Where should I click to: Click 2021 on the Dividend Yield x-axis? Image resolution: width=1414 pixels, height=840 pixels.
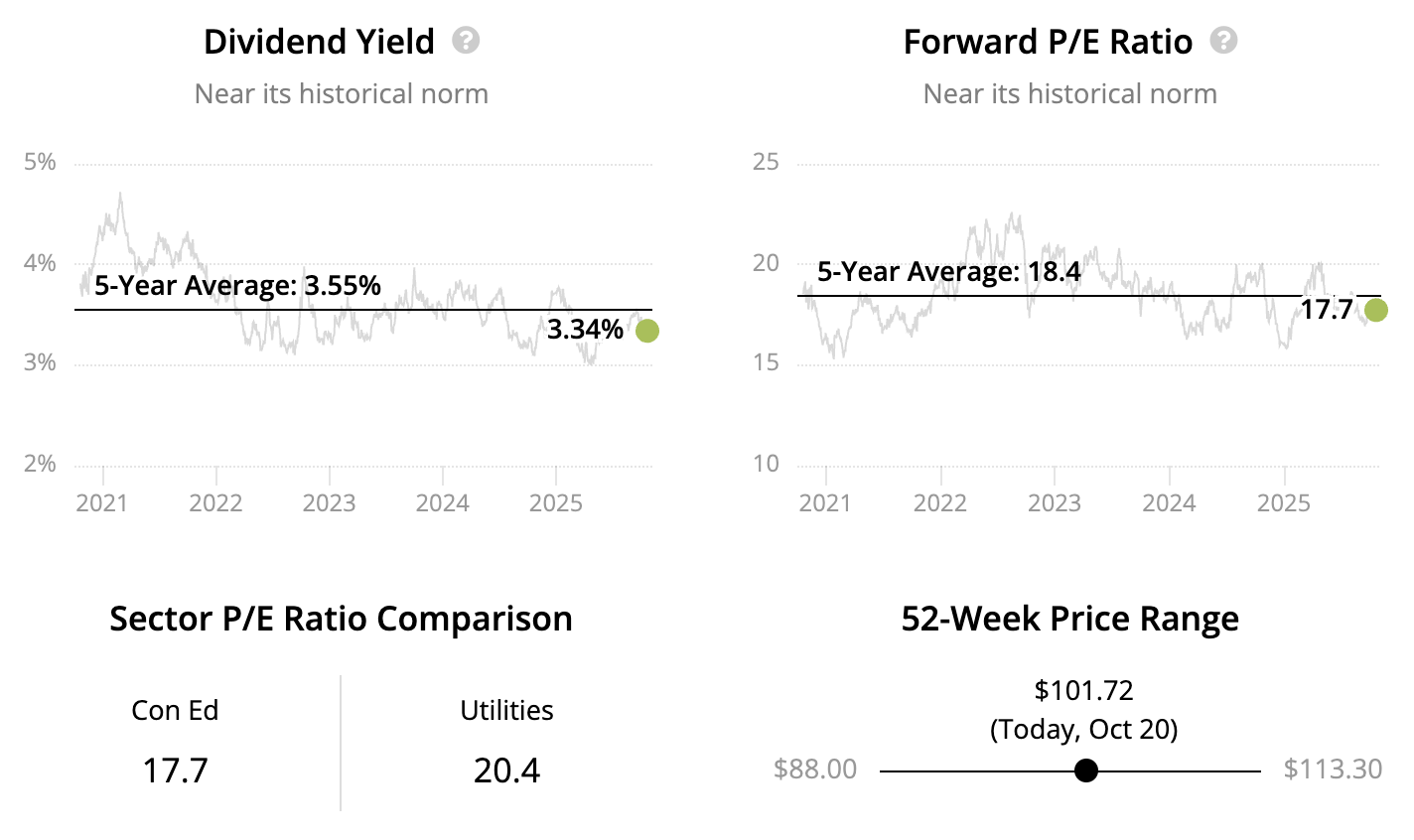(102, 502)
